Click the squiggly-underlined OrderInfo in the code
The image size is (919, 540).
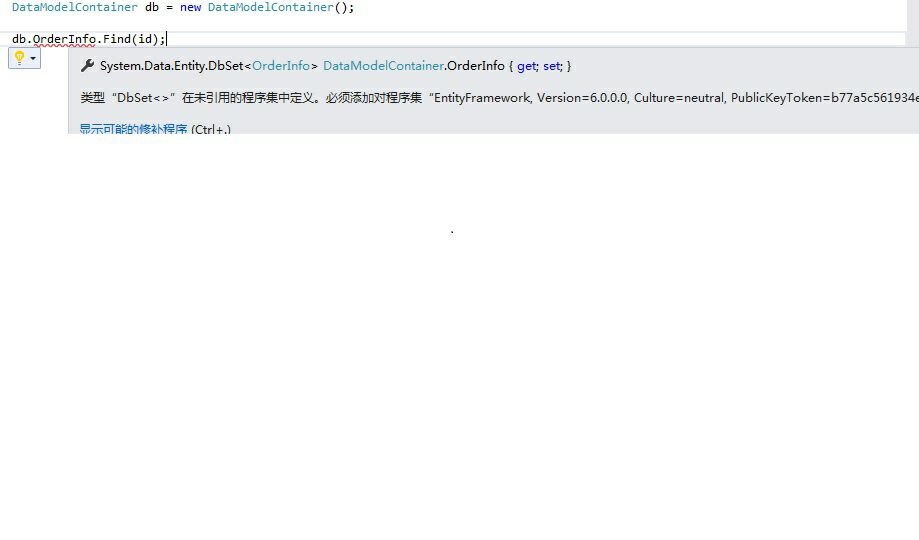64,39
